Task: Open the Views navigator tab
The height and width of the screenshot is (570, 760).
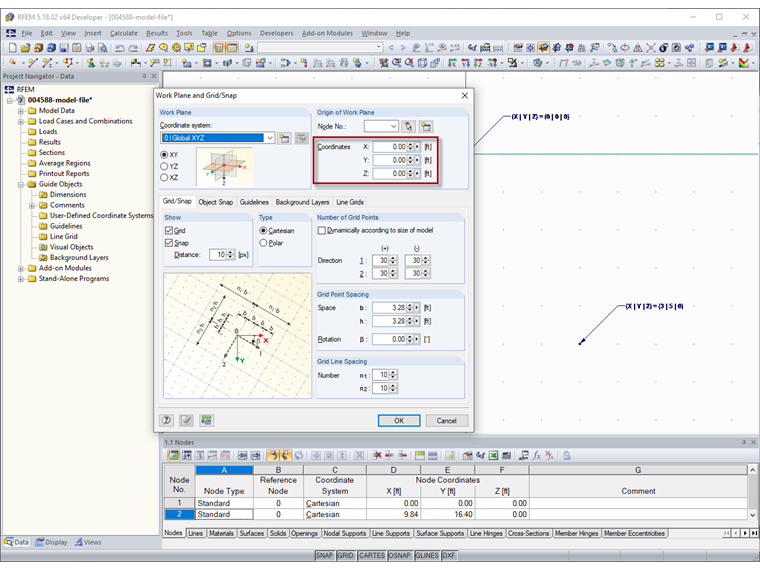Action: (88, 542)
